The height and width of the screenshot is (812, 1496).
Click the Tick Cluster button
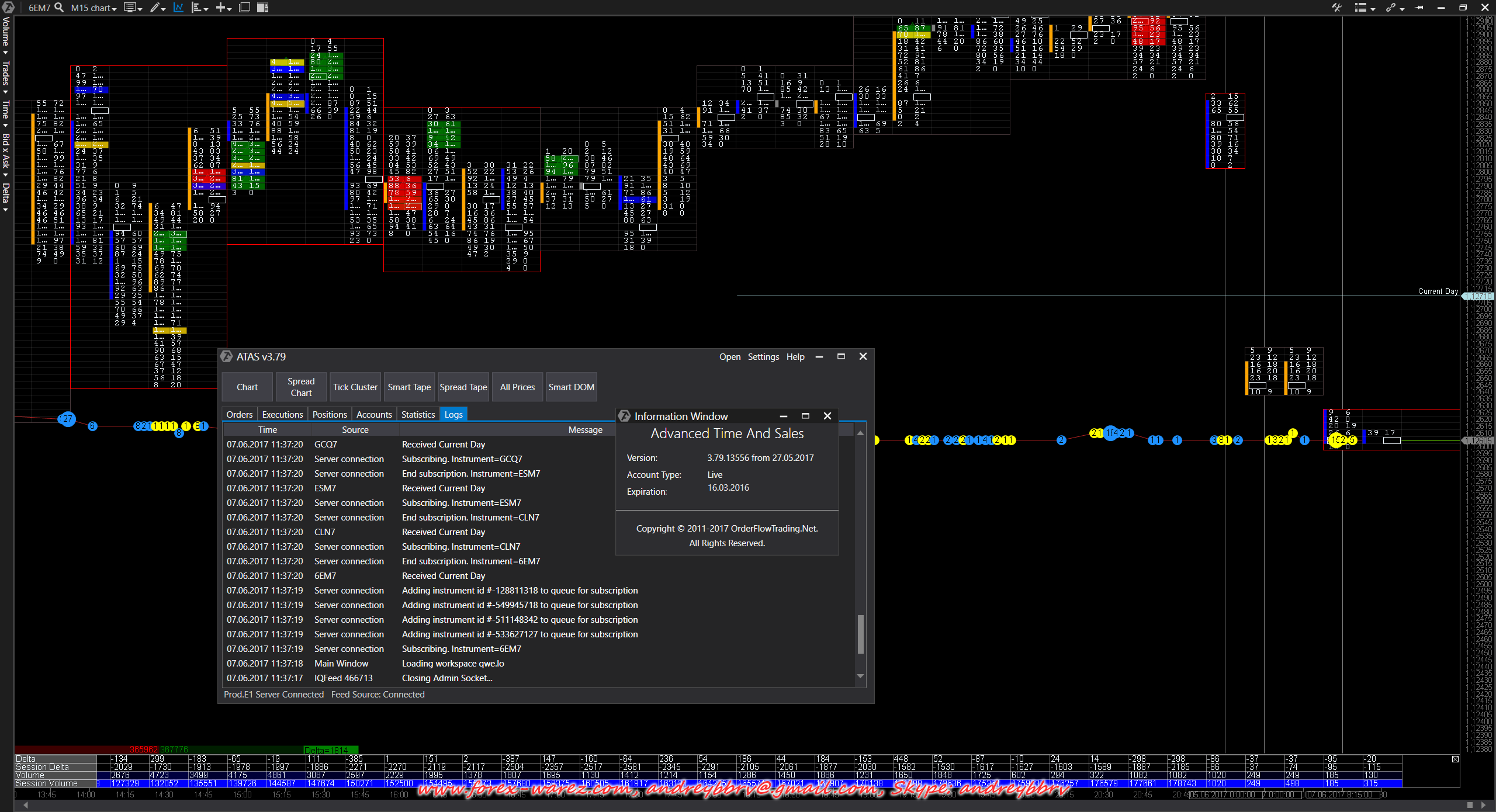click(355, 387)
